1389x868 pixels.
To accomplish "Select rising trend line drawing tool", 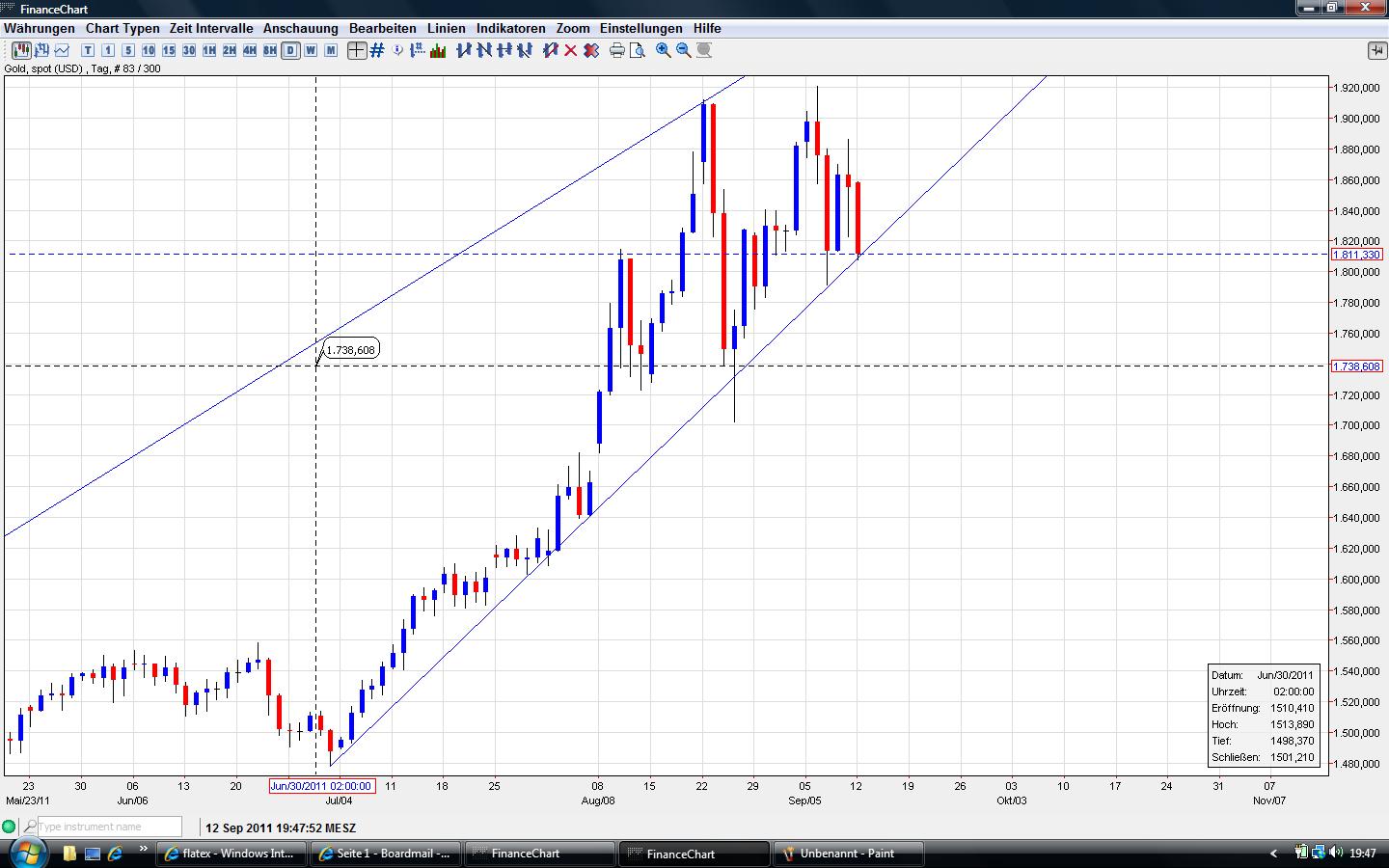I will click(464, 50).
